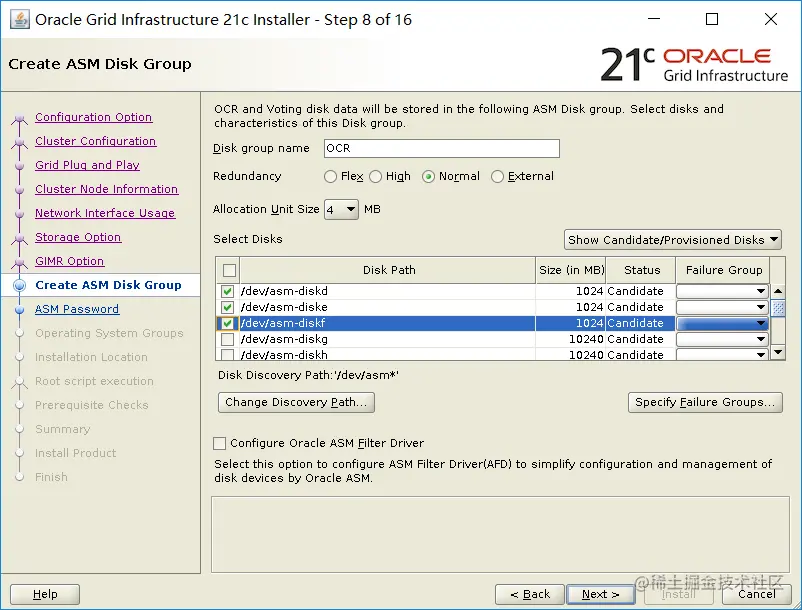Open Failure Group dropdown for asm-diske

coord(722,307)
